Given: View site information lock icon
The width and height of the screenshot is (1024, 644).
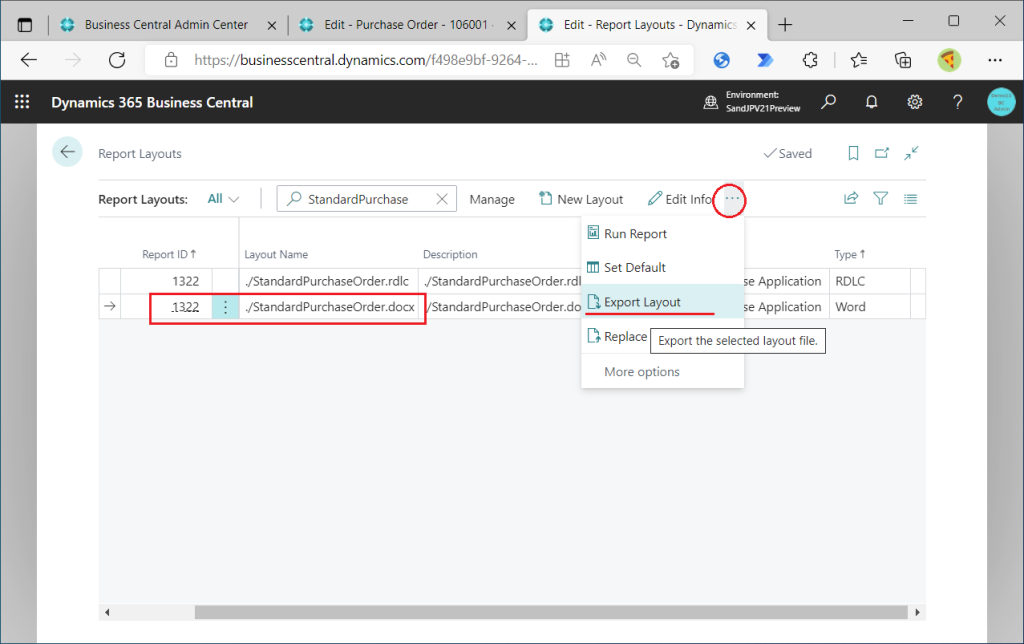Looking at the screenshot, I should pos(171,60).
